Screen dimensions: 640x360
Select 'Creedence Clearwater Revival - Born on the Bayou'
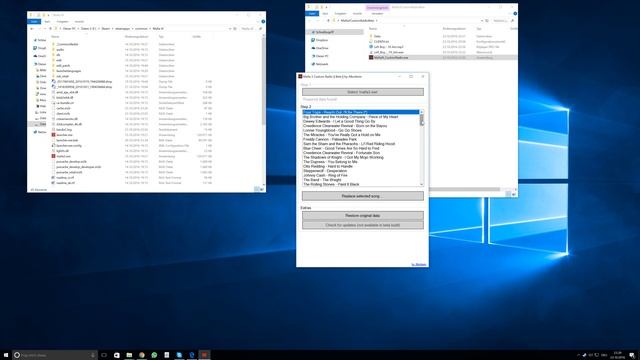coord(345,126)
